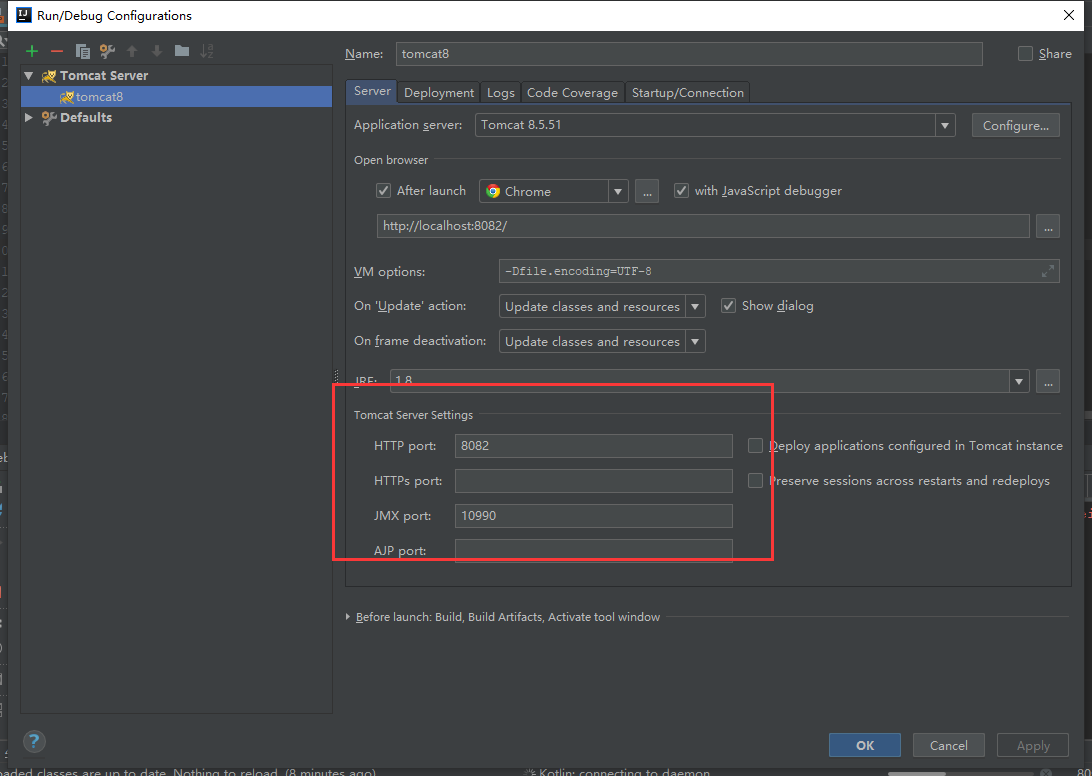Sort configurations with the sort icon

coord(208,51)
